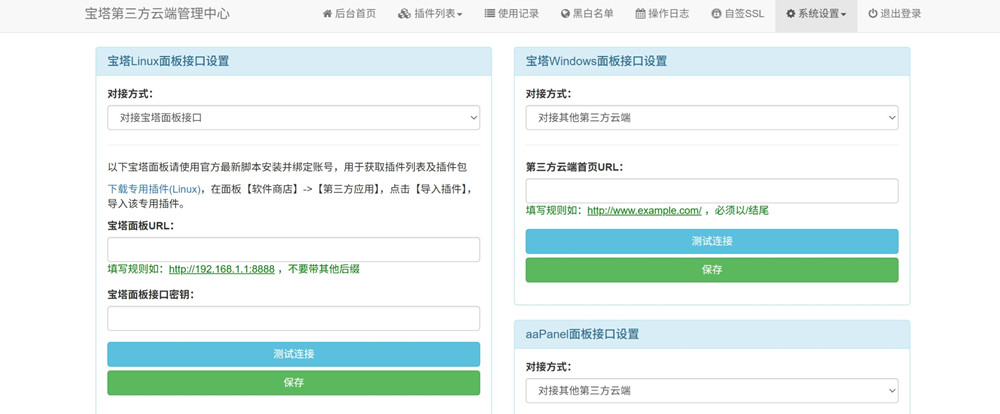Click the list icon beside 使用记录

489,14
